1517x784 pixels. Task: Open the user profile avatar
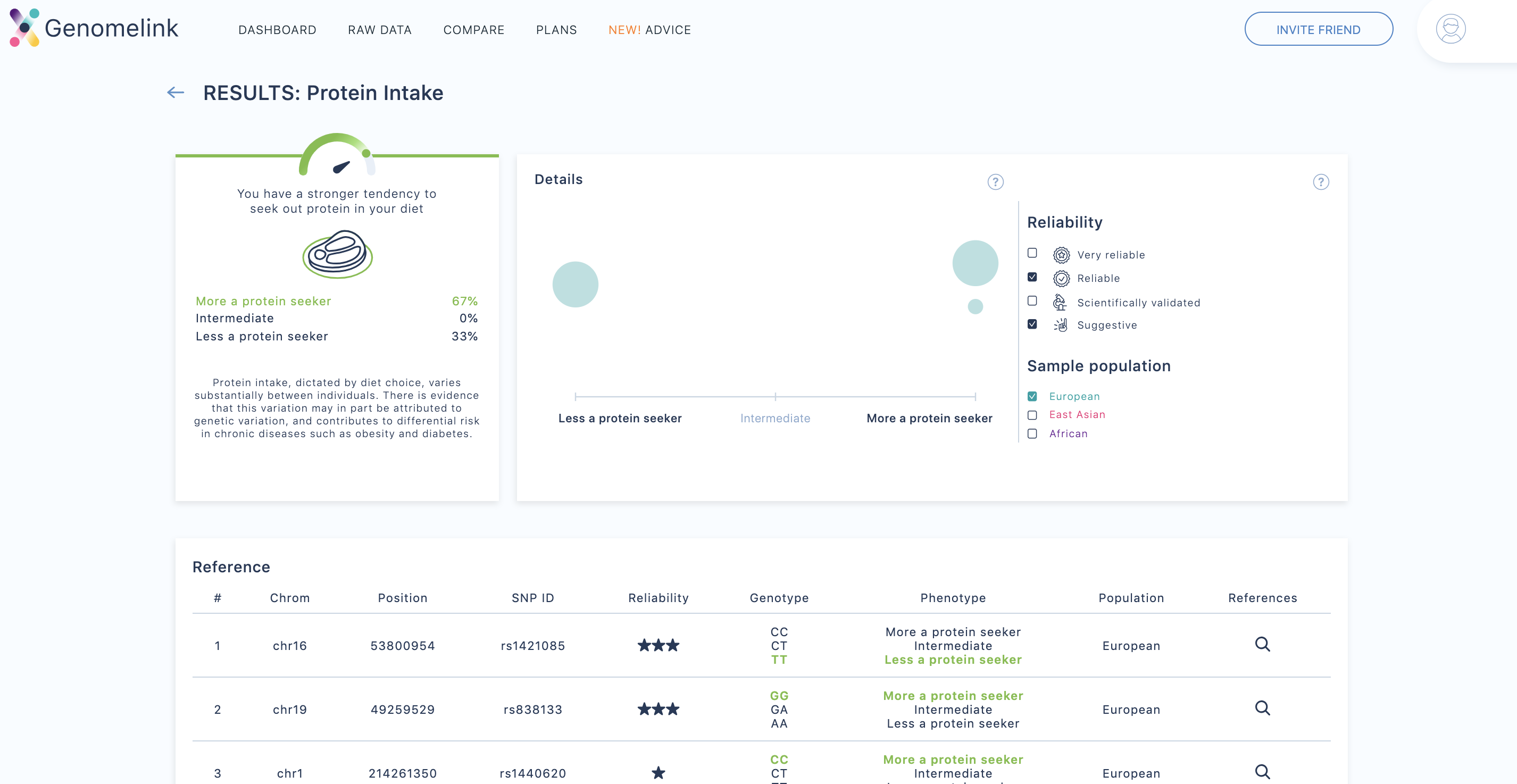(x=1451, y=29)
